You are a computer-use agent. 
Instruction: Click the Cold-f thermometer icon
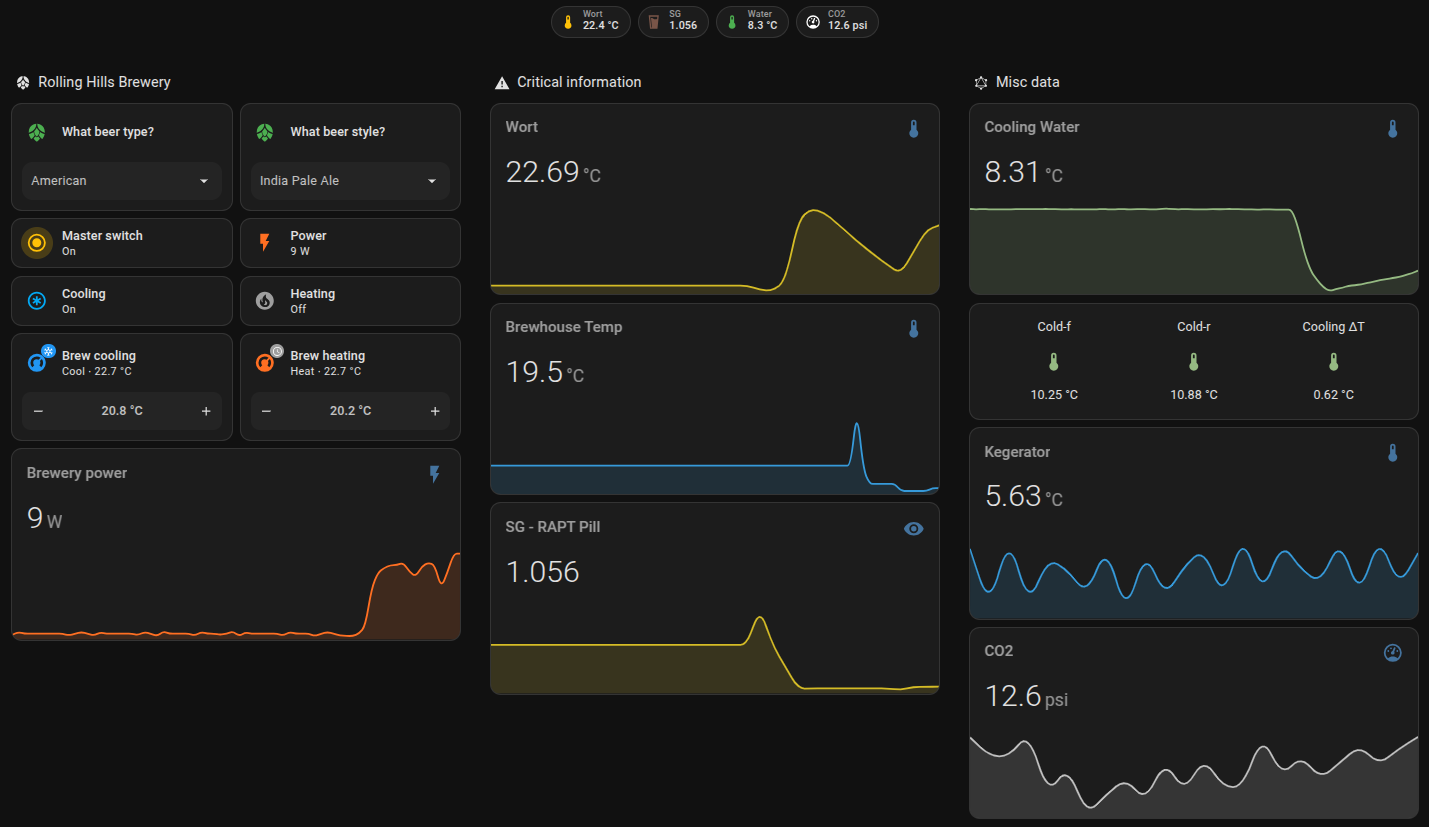(1054, 362)
